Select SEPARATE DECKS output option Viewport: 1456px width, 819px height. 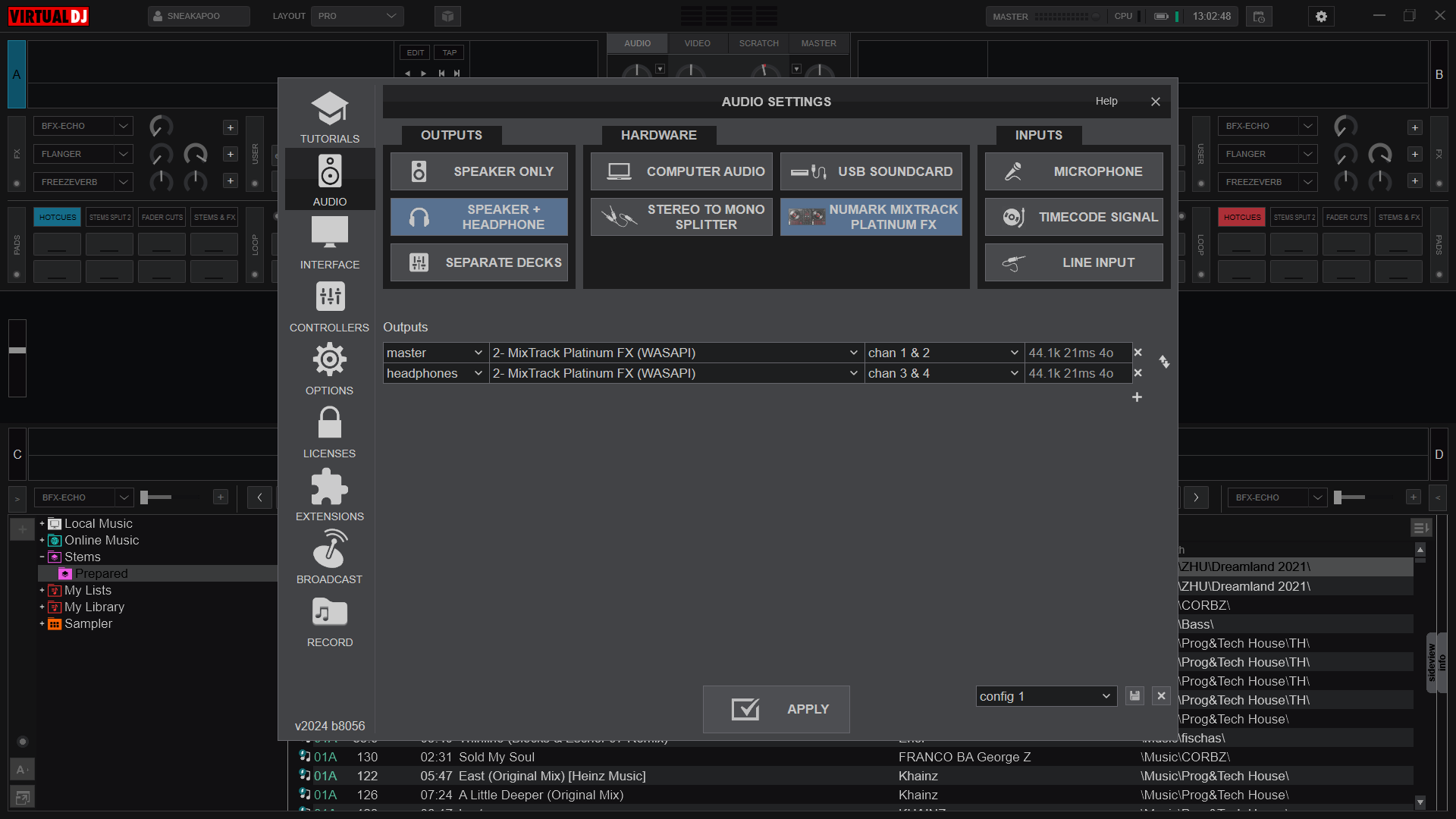point(479,262)
